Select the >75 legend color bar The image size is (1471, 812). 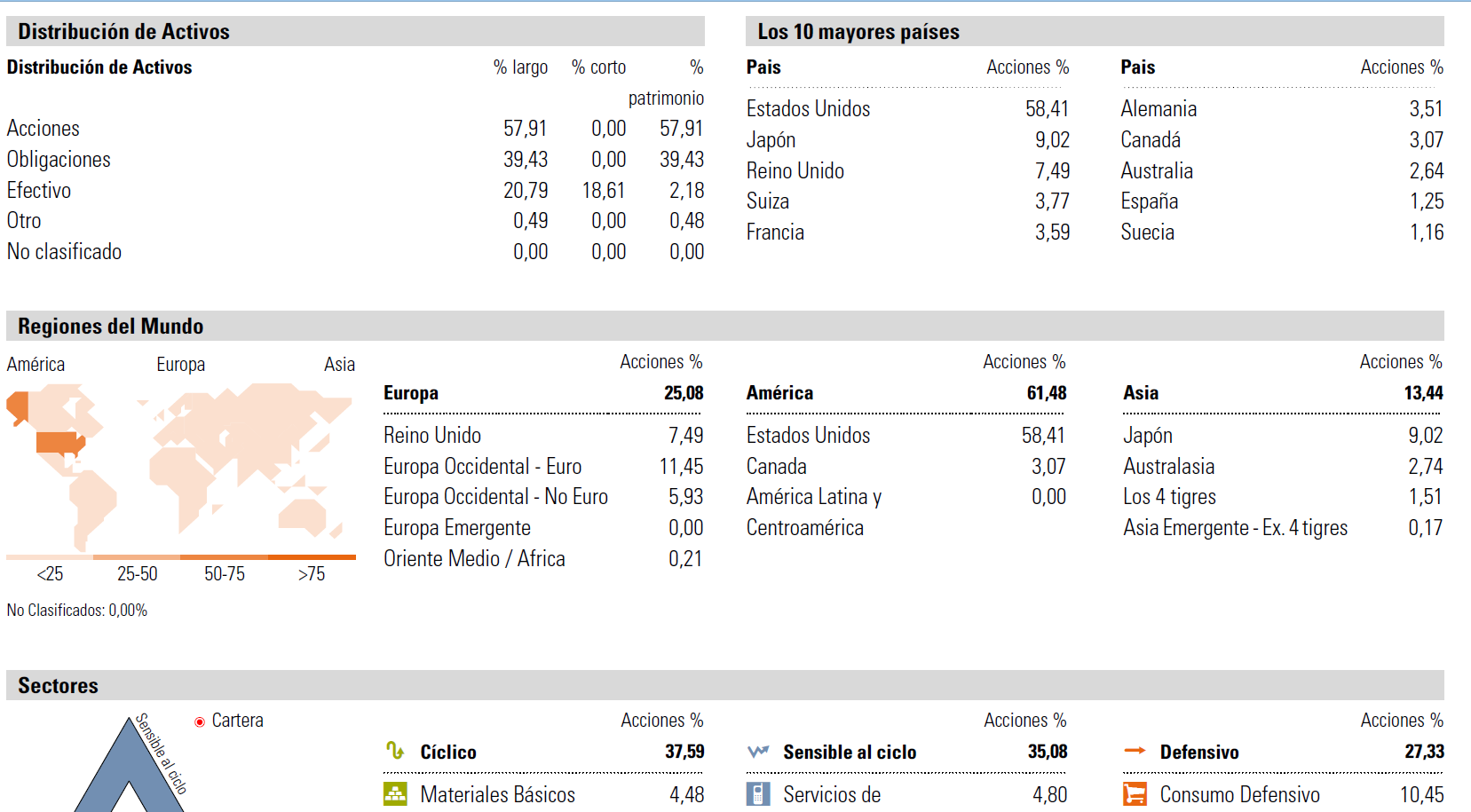312,557
